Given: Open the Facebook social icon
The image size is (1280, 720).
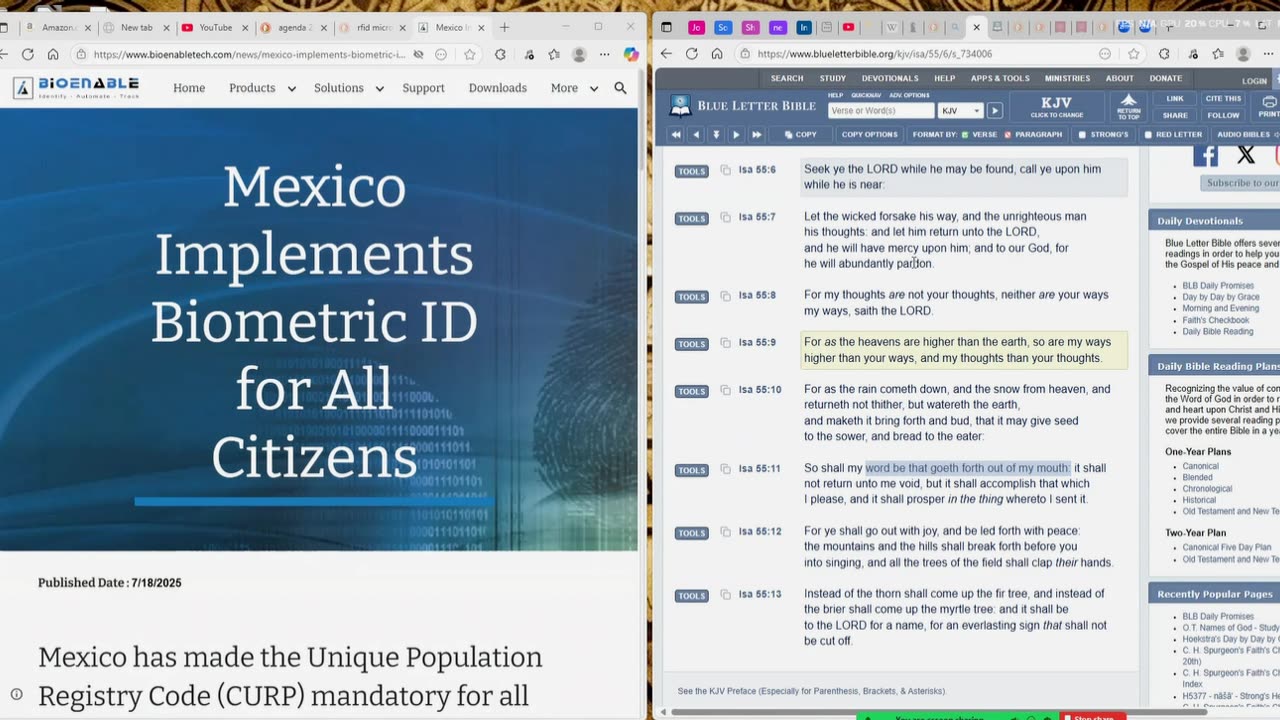Looking at the screenshot, I should [x=1205, y=155].
